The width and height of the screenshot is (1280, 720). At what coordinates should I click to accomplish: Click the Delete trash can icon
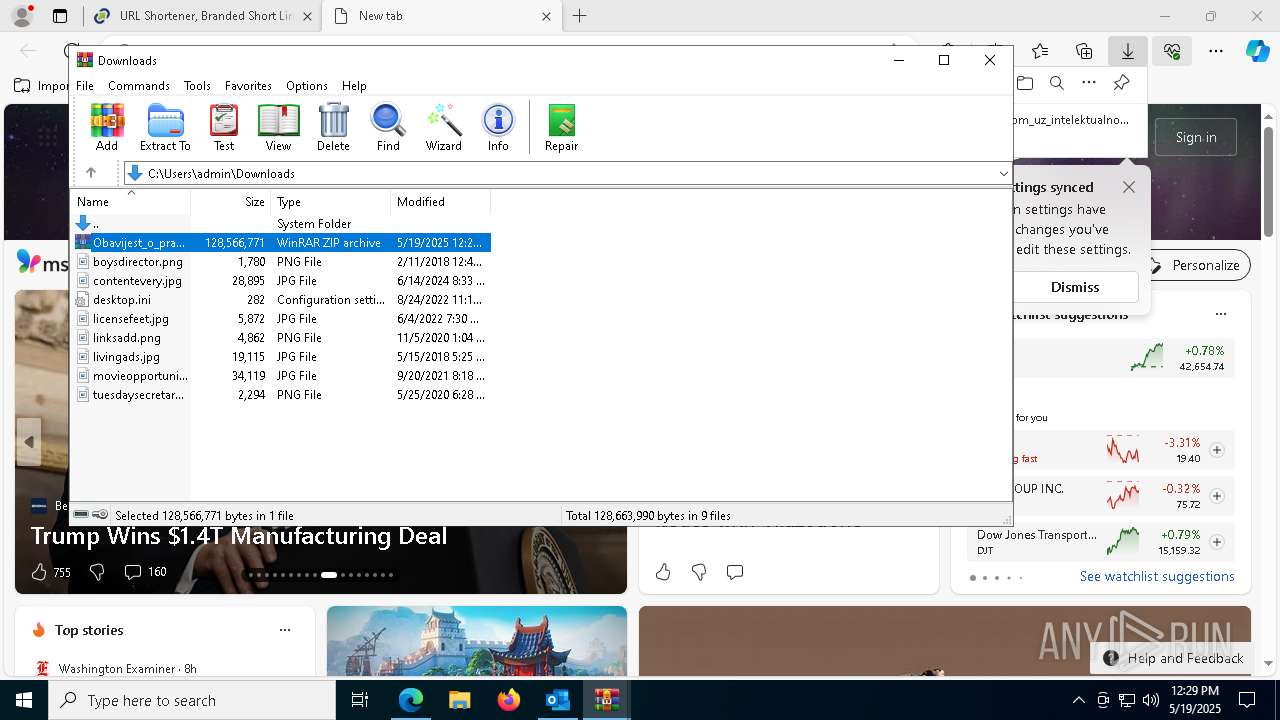click(x=333, y=127)
